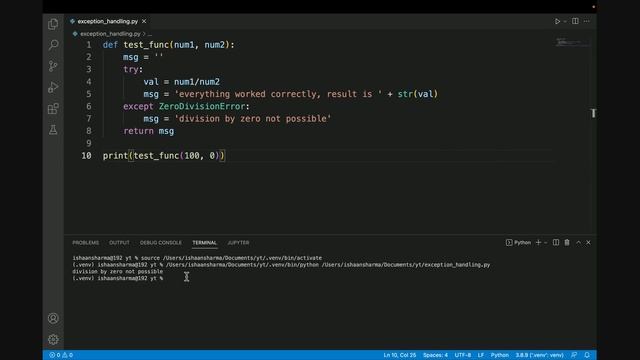Image resolution: width=640 pixels, height=360 pixels.
Task: Open notifications bell in status bar
Action: click(x=587, y=355)
